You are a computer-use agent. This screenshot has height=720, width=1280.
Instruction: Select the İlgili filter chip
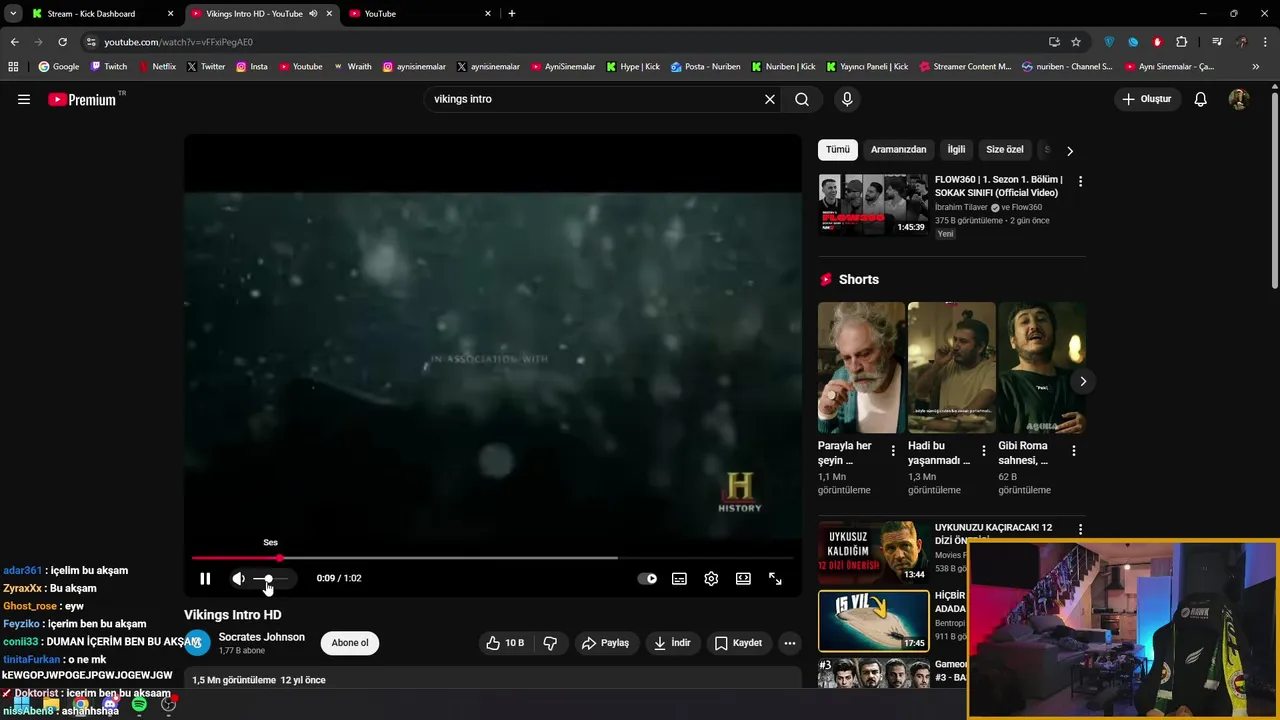coord(956,149)
